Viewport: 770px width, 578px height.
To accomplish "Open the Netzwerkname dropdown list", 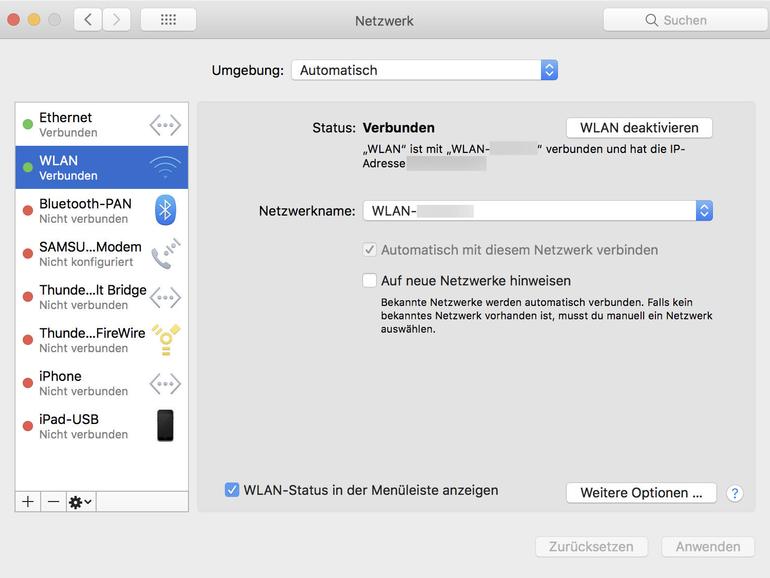I will click(x=538, y=211).
